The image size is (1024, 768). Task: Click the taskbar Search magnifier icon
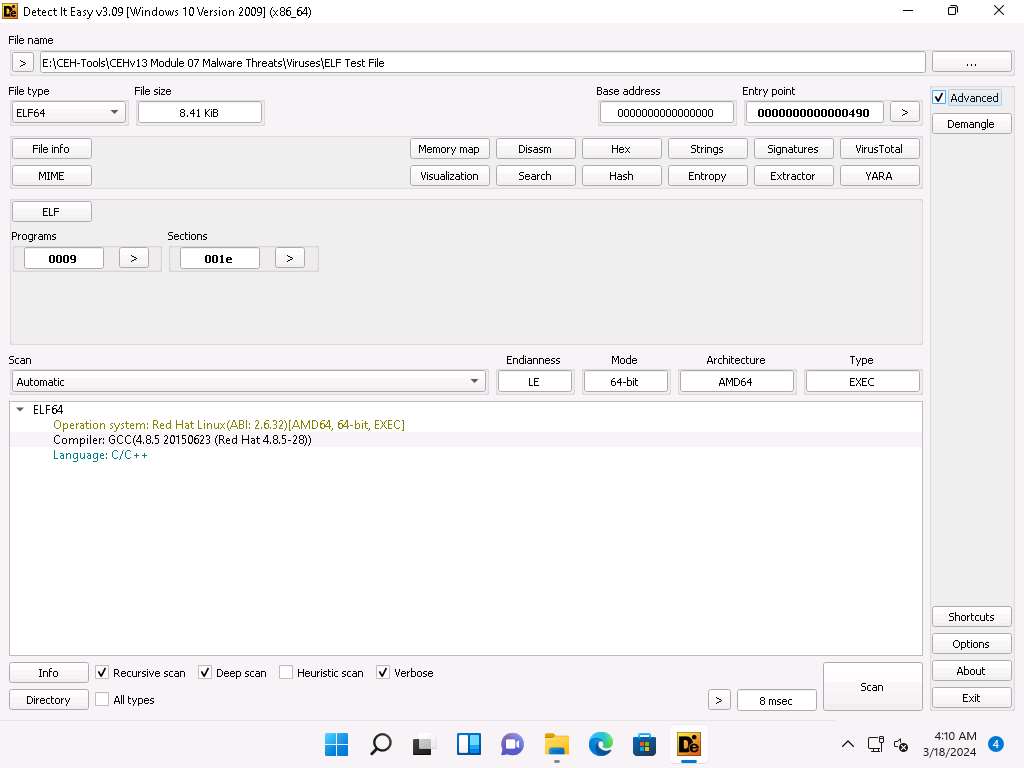coord(381,744)
